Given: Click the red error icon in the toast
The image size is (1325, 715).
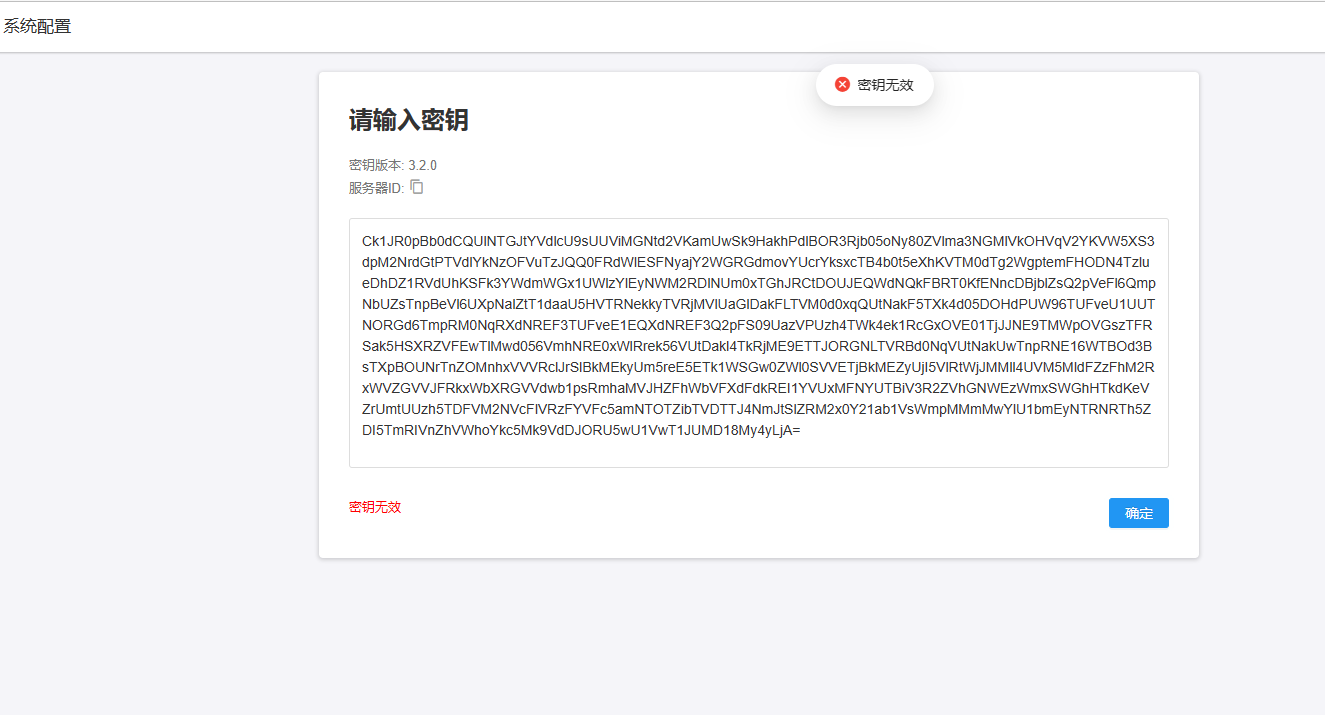Looking at the screenshot, I should tap(842, 85).
